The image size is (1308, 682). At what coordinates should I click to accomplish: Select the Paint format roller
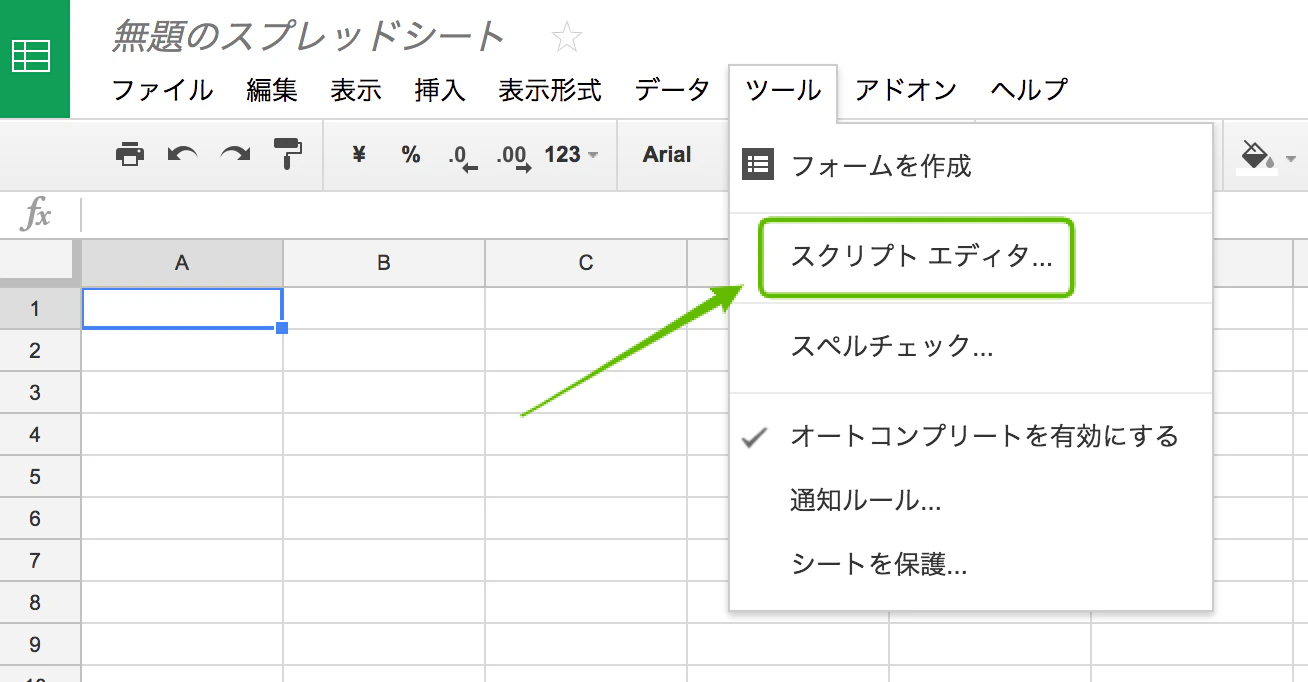click(x=288, y=154)
